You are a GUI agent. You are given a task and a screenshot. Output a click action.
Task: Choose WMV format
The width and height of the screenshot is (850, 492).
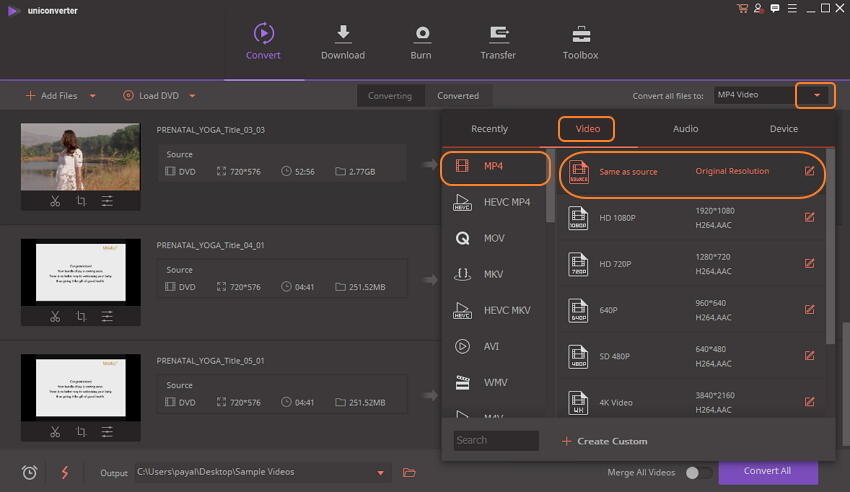point(495,383)
